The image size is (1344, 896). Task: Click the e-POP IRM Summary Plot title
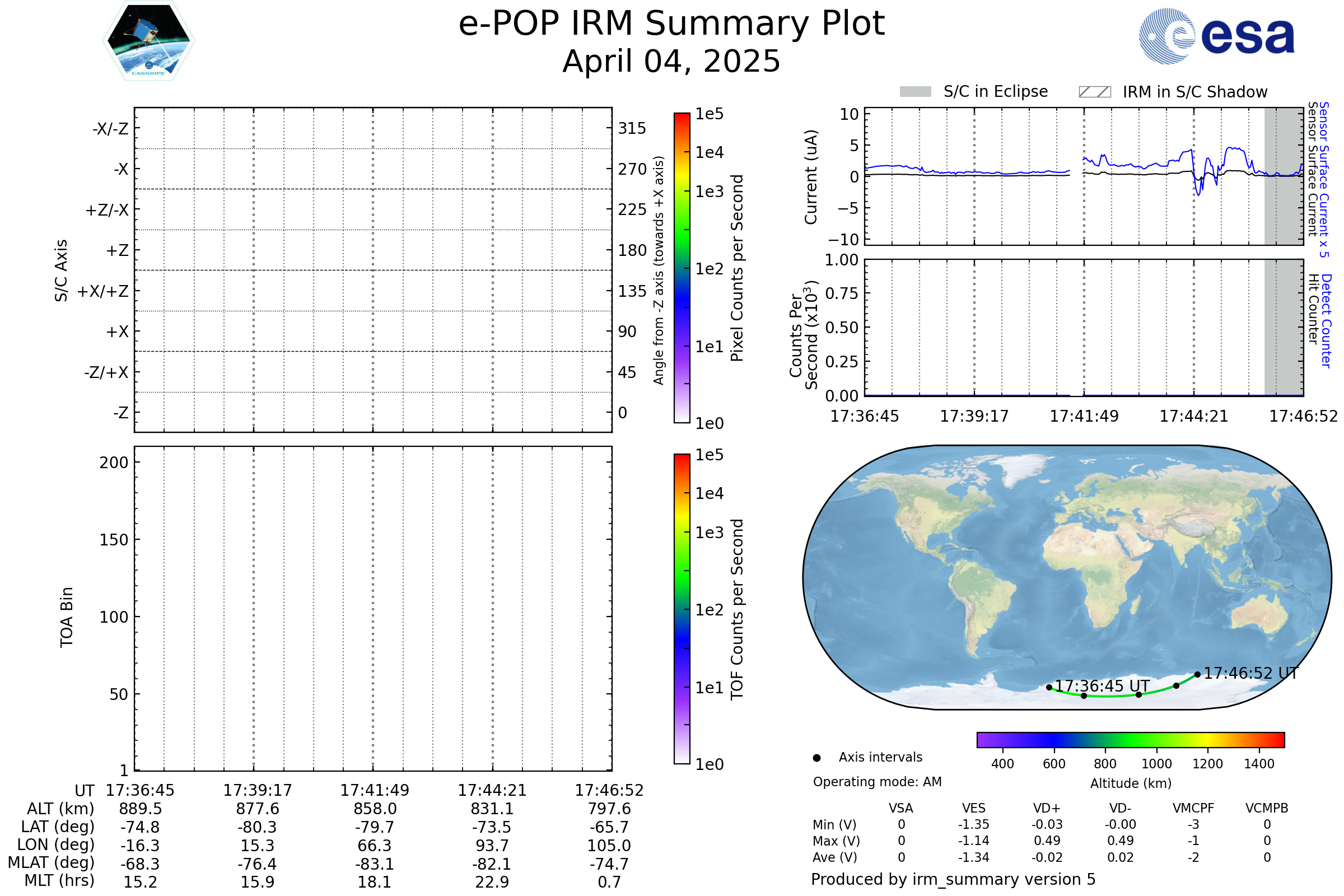click(x=671, y=24)
